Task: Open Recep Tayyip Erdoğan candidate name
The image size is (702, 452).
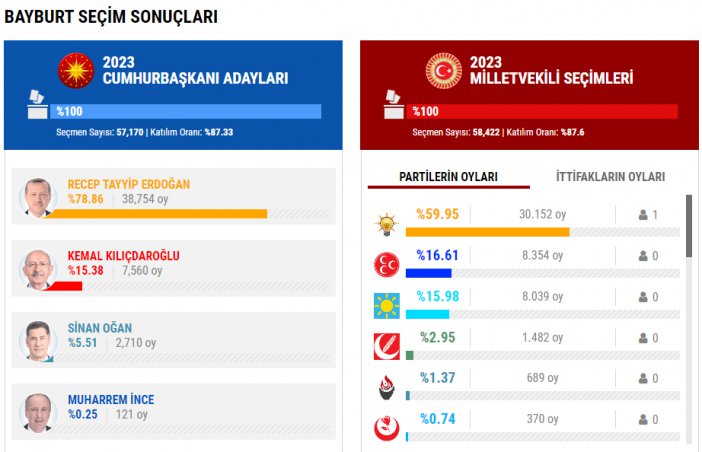Action: [128, 184]
